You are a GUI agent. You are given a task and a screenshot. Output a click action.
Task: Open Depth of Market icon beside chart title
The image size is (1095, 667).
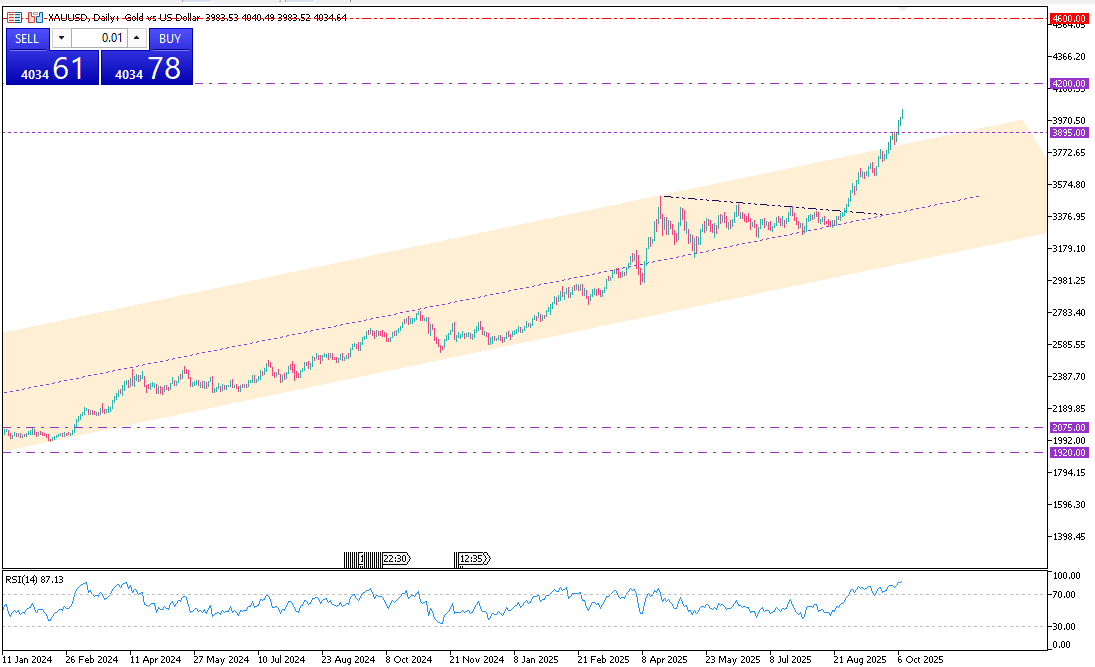click(x=34, y=18)
